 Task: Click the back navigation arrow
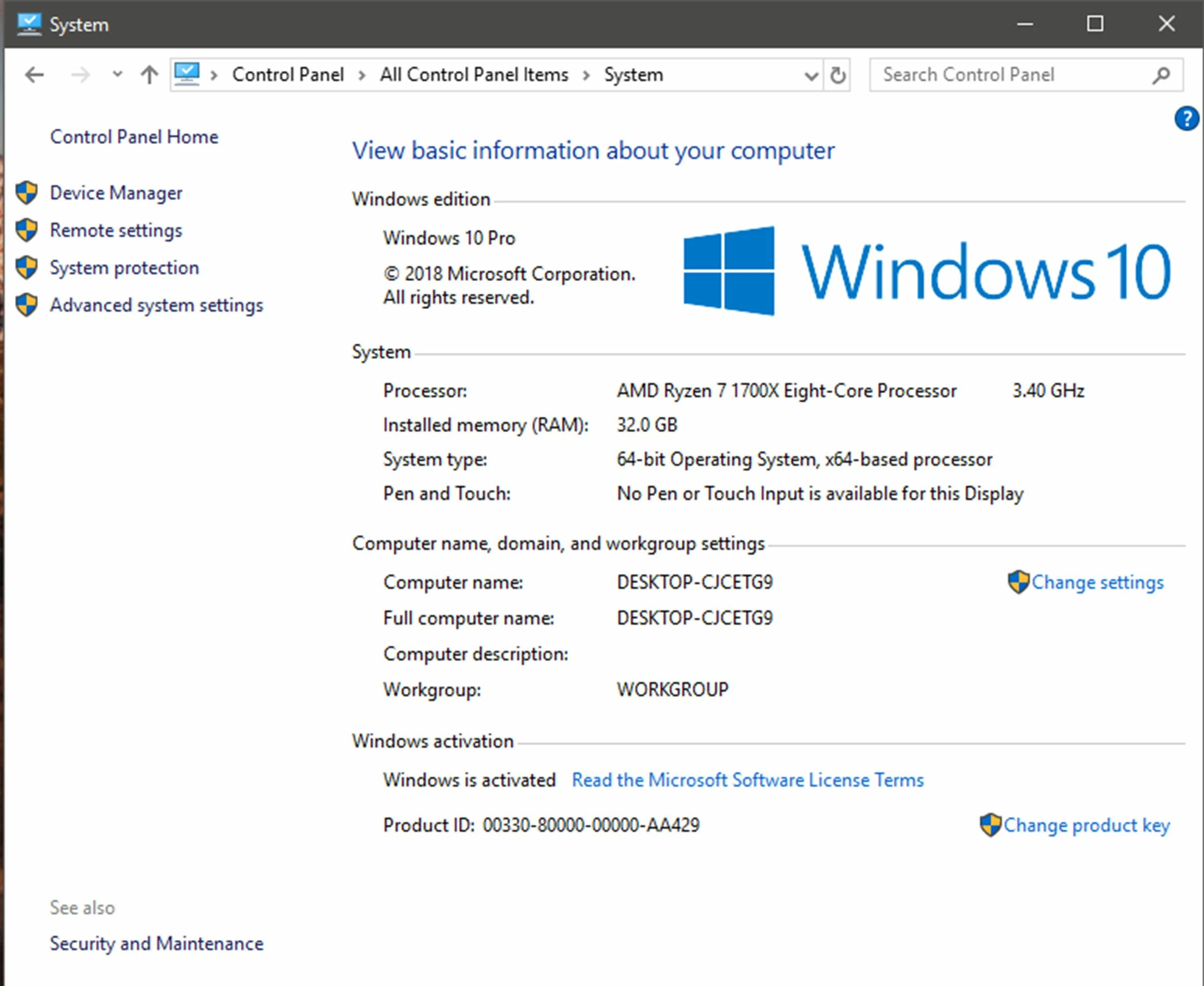[x=34, y=74]
